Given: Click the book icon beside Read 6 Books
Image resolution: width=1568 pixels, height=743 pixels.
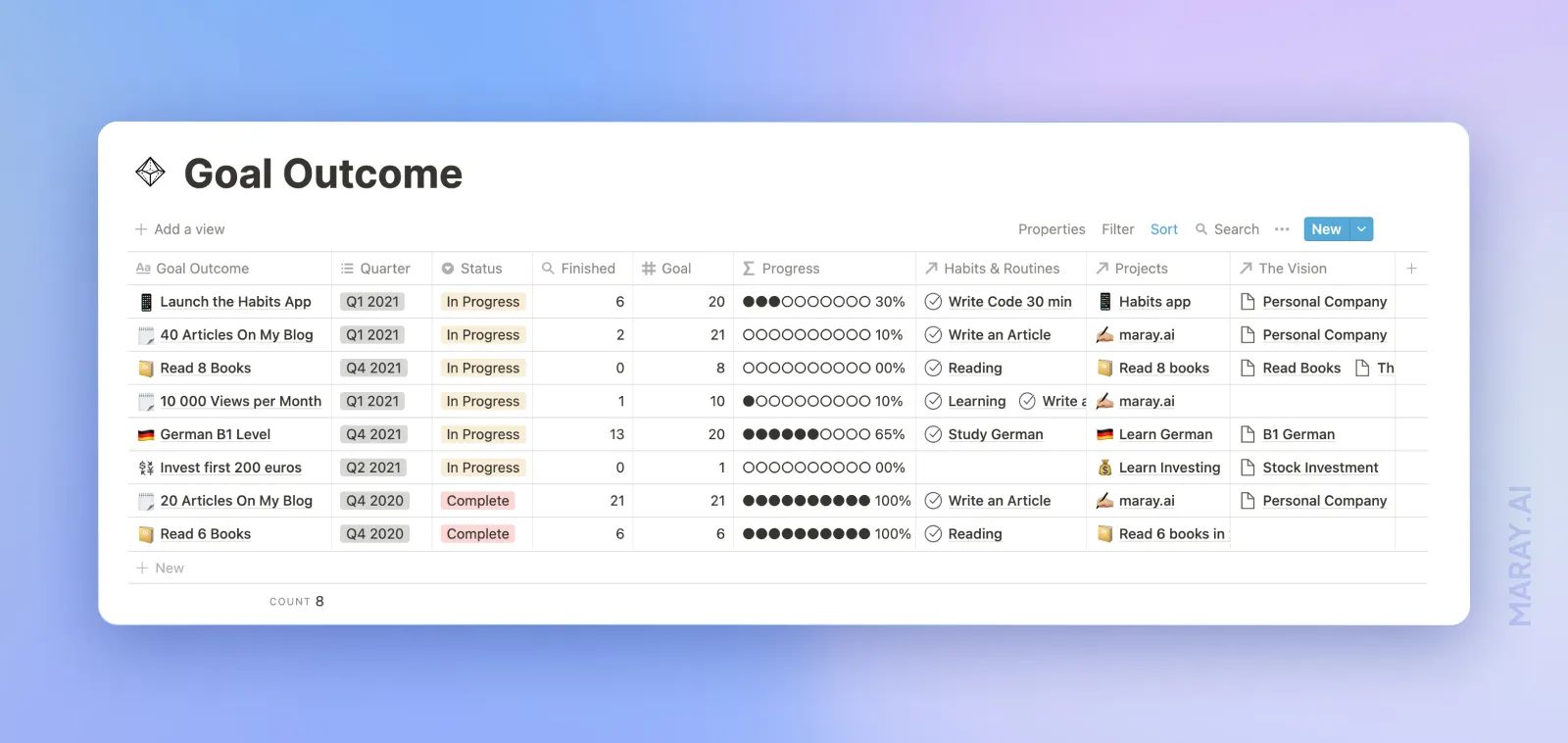Looking at the screenshot, I should 146,534.
